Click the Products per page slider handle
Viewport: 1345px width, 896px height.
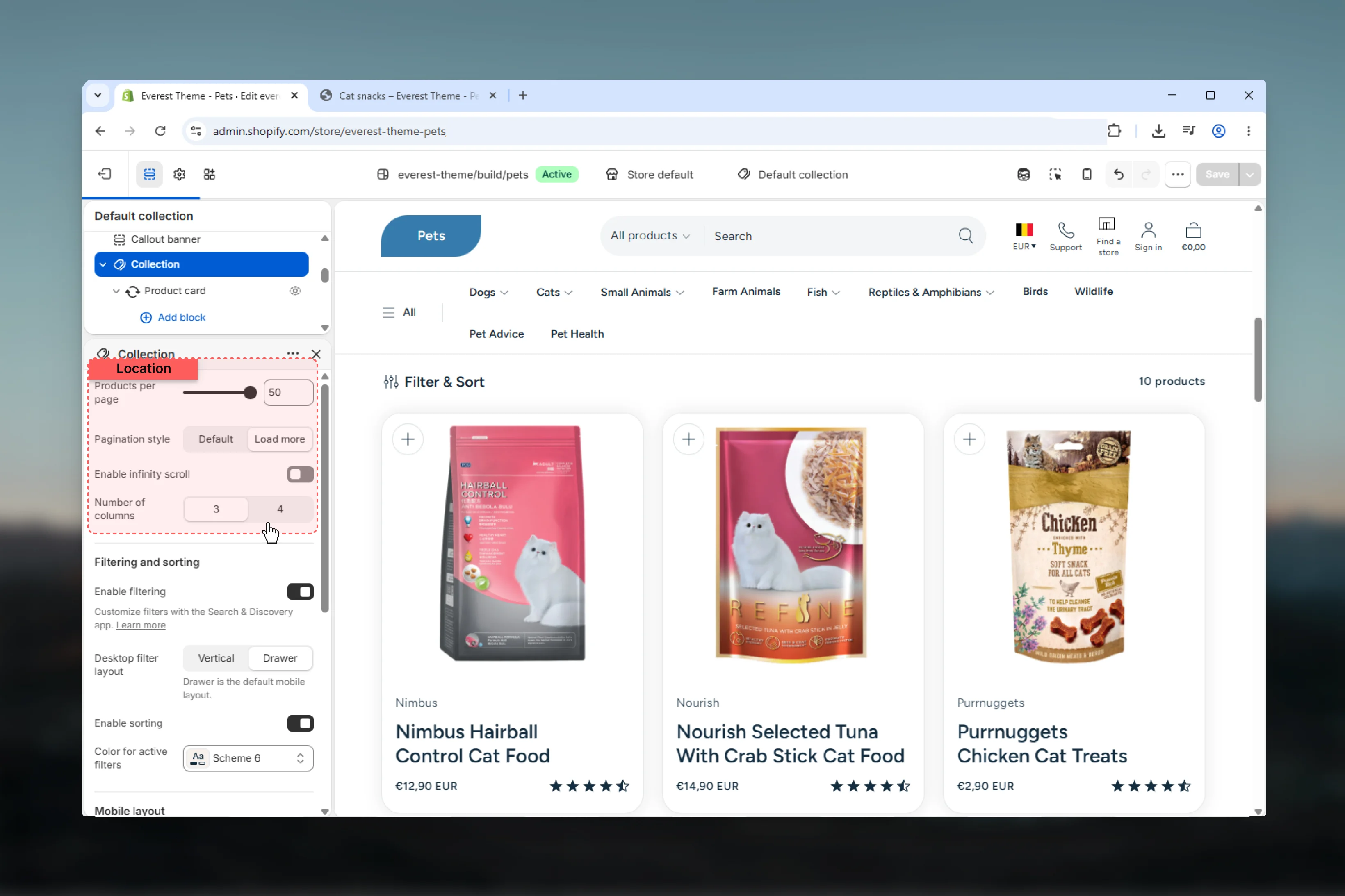(250, 393)
